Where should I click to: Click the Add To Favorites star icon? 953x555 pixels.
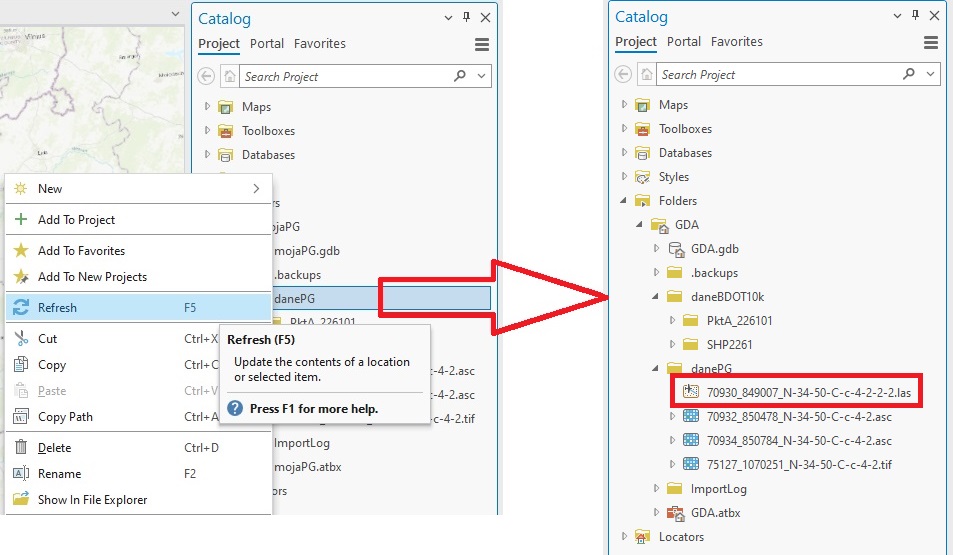pyautogui.click(x=21, y=251)
